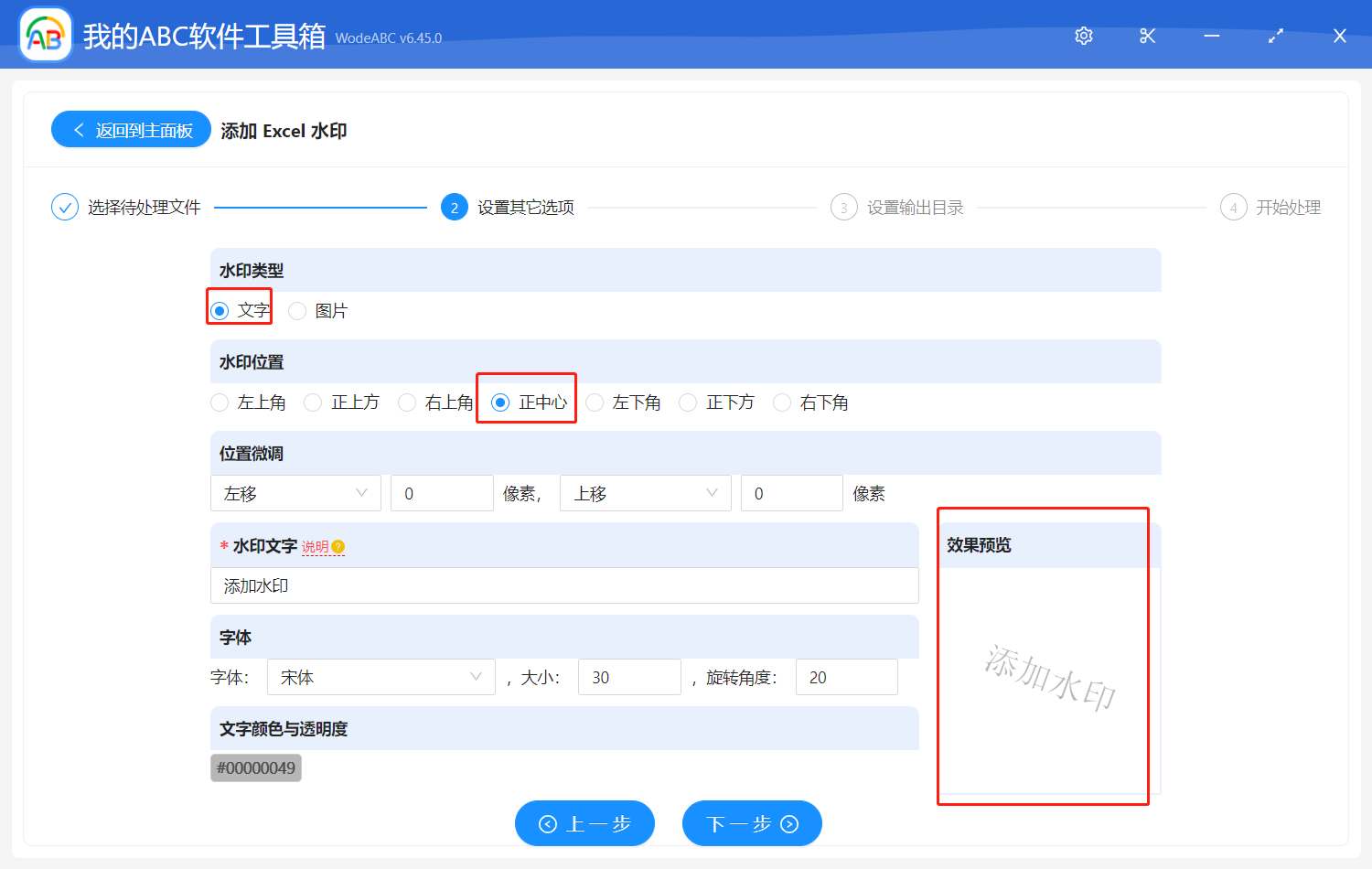
Task: Click step 2 设置其它选项 indicator circle
Action: point(455,207)
